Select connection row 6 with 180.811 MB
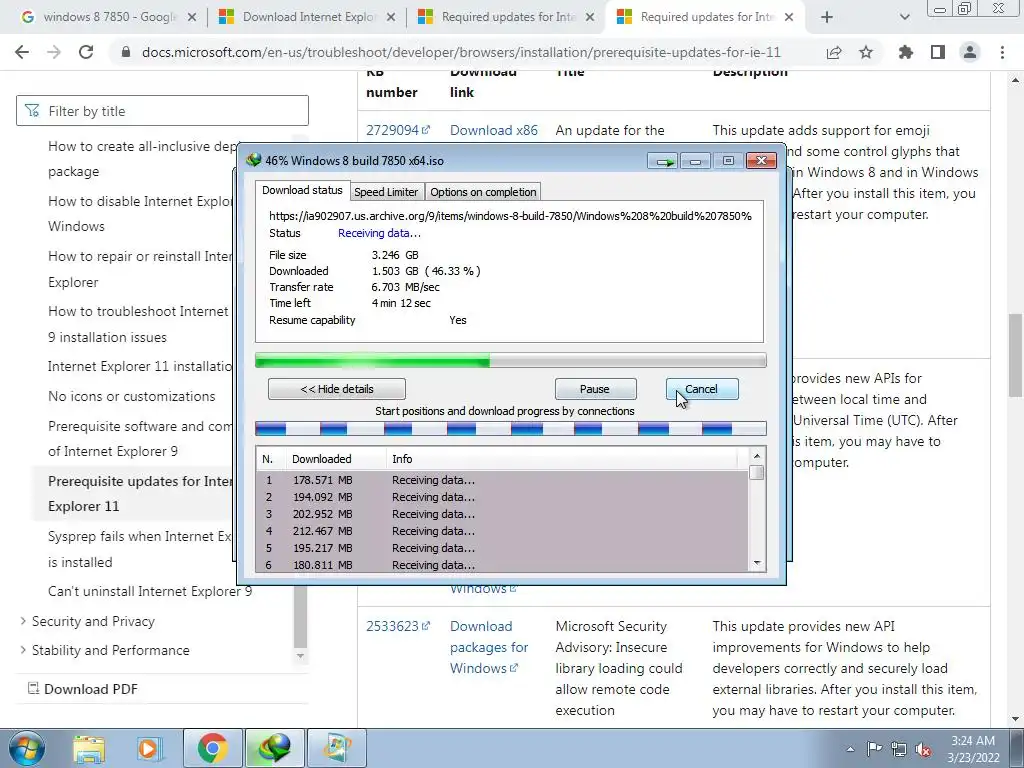Viewport: 1024px width, 768px height. click(x=502, y=565)
